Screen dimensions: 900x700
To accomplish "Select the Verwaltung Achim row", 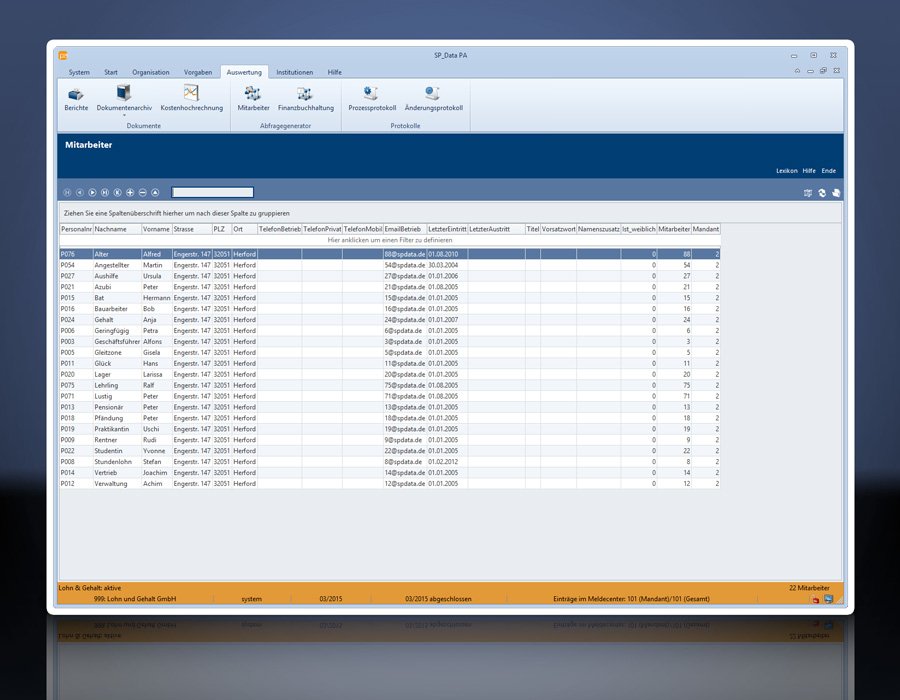I will [x=390, y=484].
